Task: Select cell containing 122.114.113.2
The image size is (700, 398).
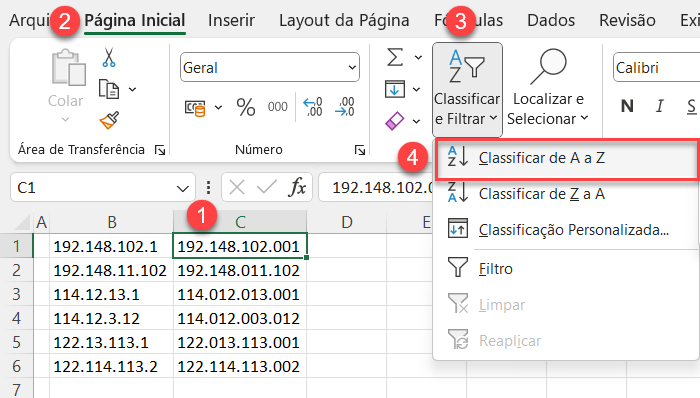Action: pyautogui.click(x=112, y=367)
